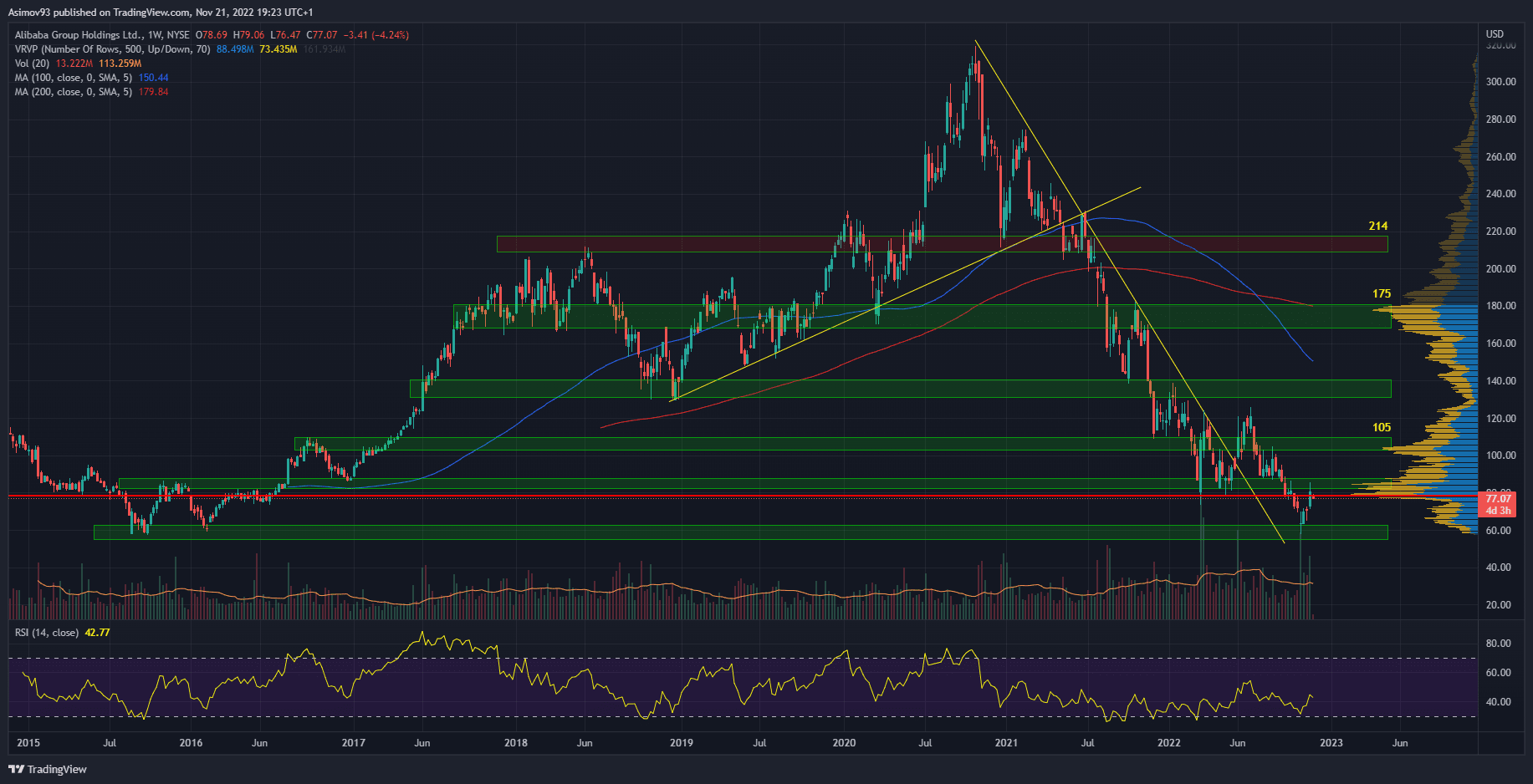The height and width of the screenshot is (784, 1533).
Task: Click the RSI (14, close) legend
Action: pos(47,633)
